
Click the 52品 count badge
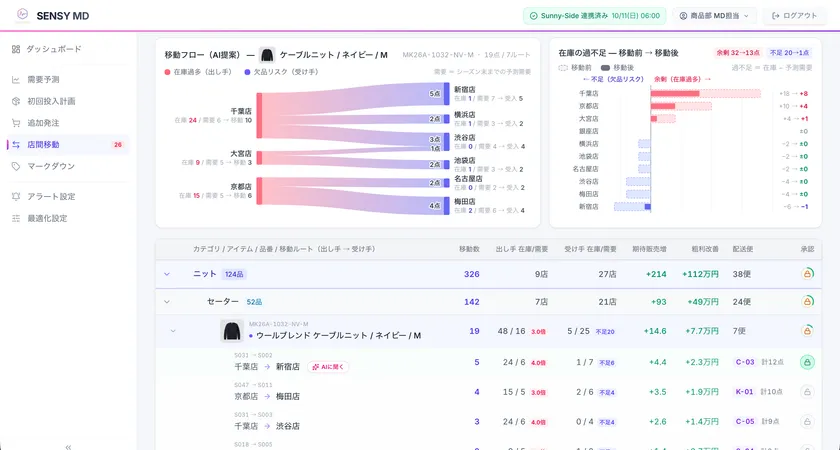click(x=254, y=302)
